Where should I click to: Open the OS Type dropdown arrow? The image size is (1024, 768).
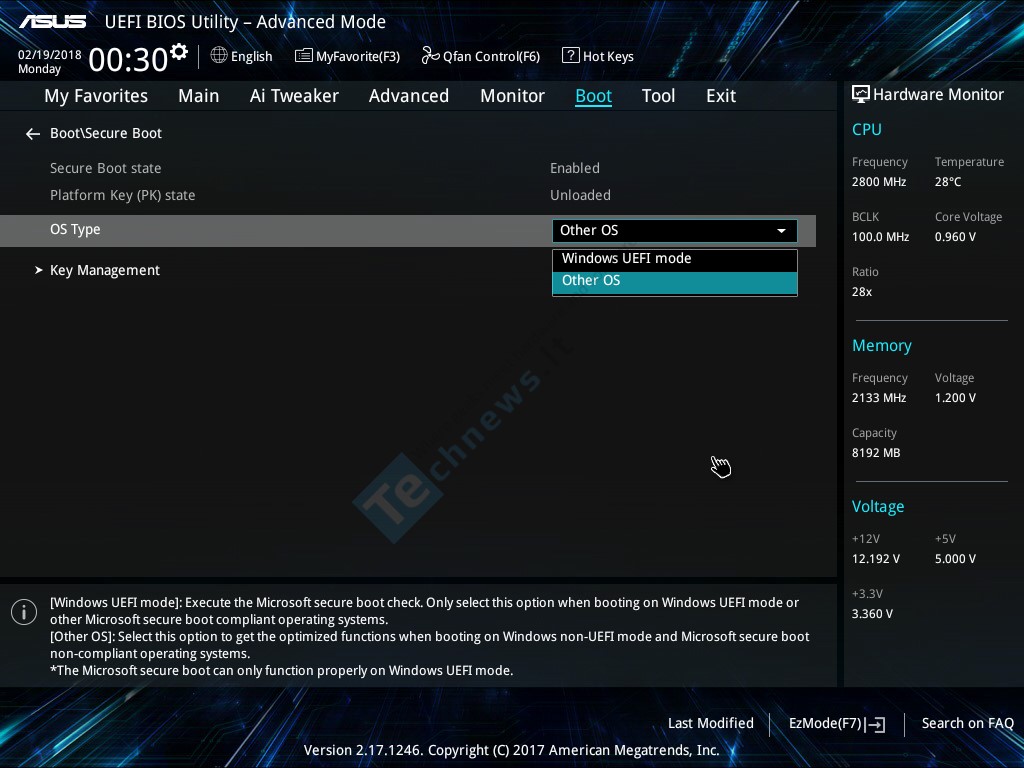tap(781, 231)
